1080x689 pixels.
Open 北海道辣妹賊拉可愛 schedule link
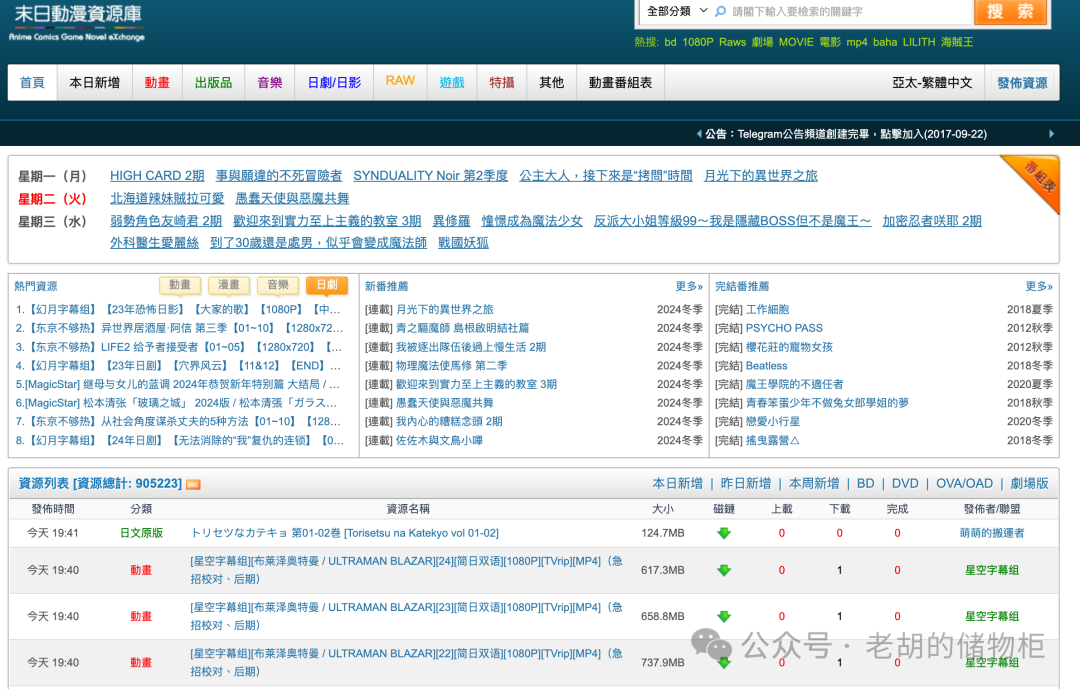click(167, 198)
